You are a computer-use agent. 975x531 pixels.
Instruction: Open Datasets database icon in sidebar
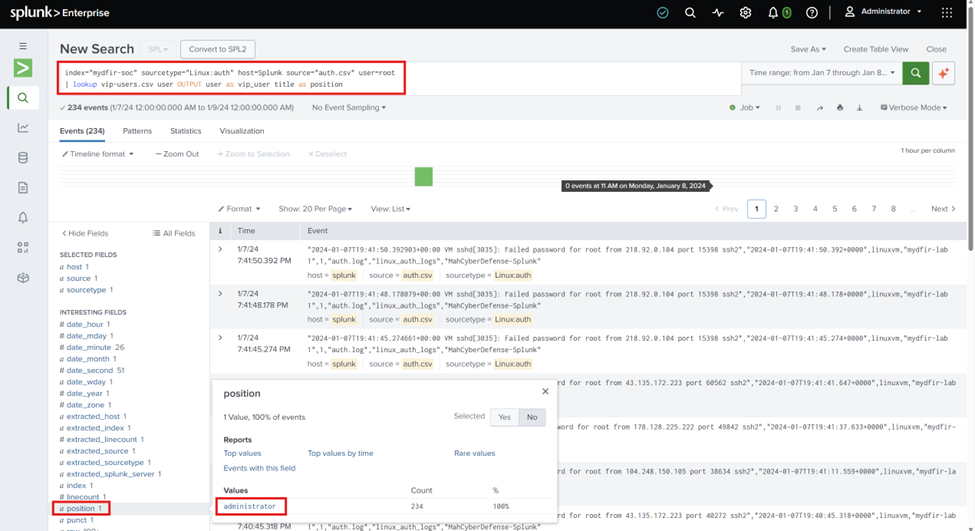(23, 157)
